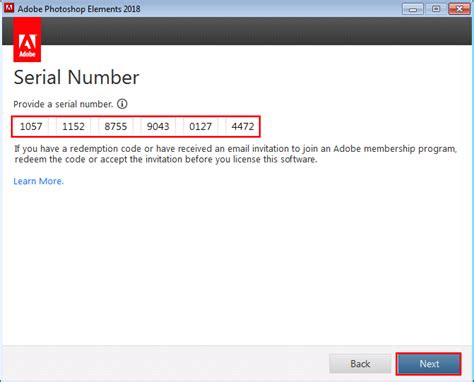
Task: Click the serial field containing 9043
Action: pos(158,126)
